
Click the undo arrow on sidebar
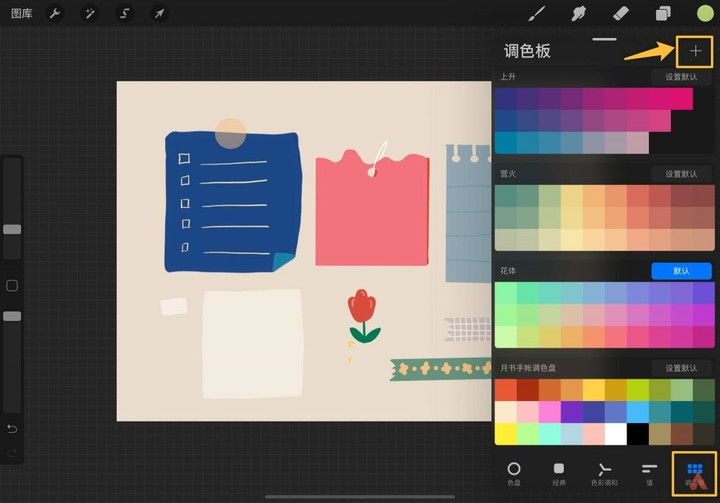(12, 429)
